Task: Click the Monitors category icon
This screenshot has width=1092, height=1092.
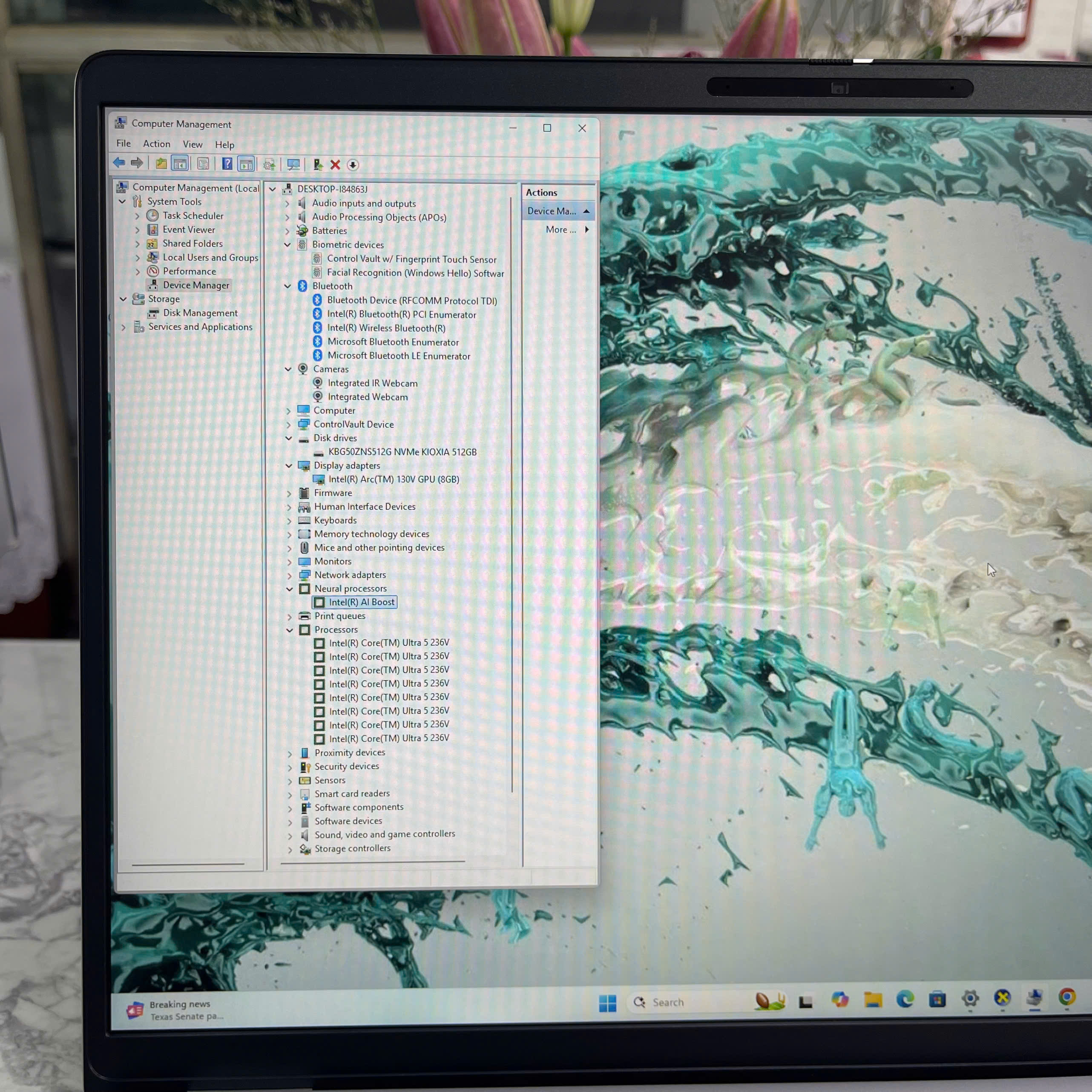Action: click(304, 562)
